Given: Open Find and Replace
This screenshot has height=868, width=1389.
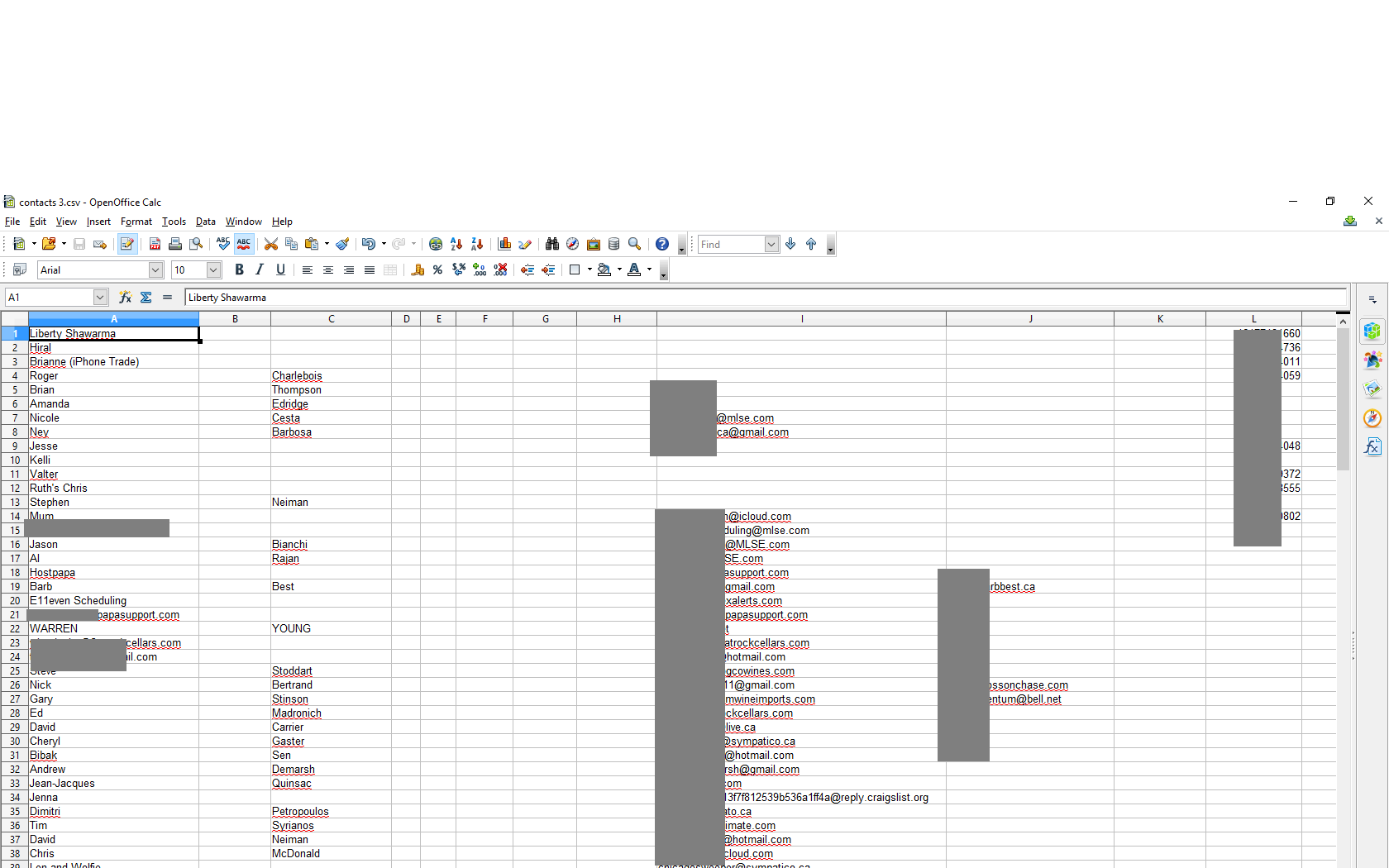Looking at the screenshot, I should click(x=552, y=244).
